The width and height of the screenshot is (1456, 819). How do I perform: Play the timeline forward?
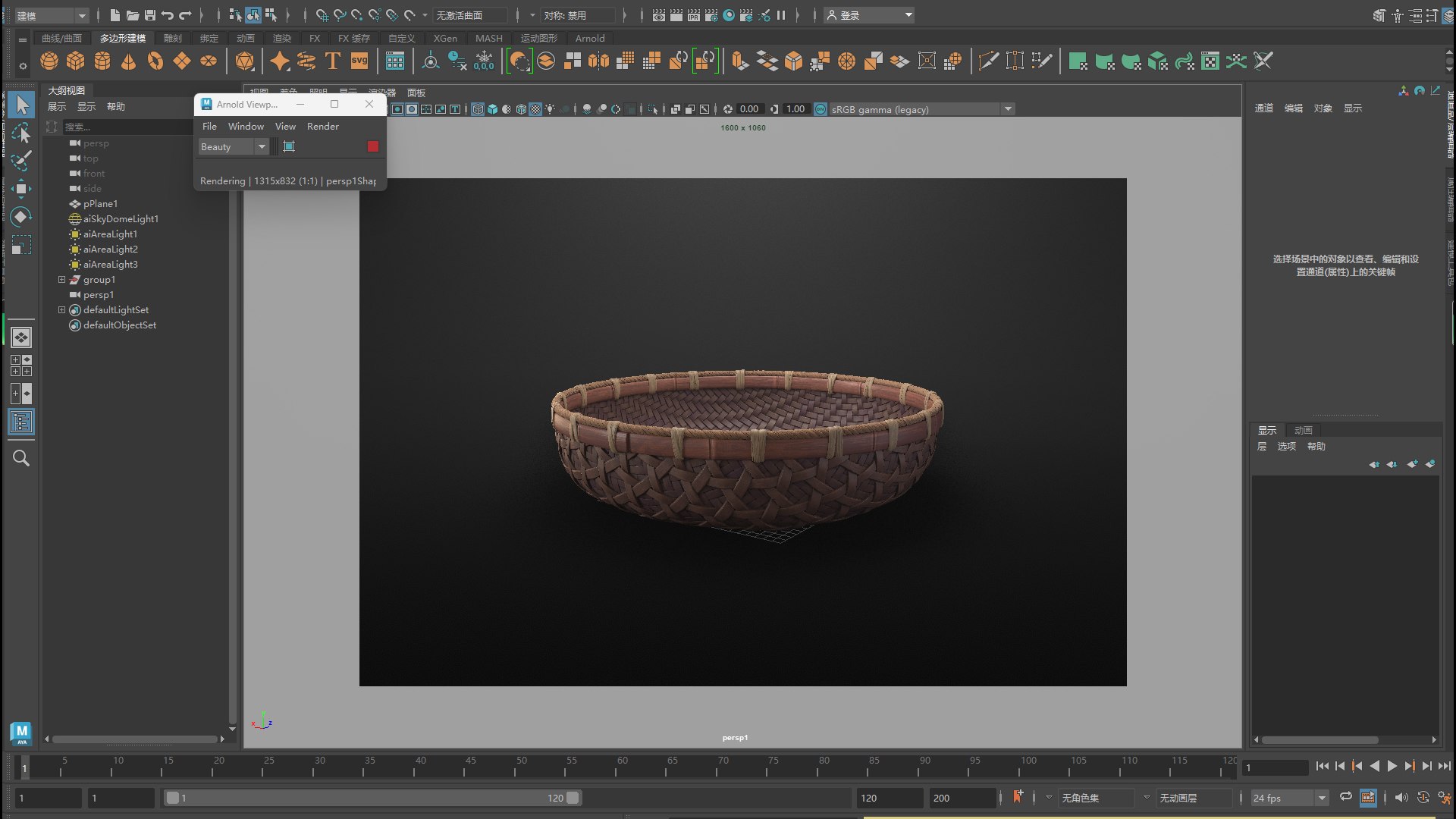click(1392, 767)
